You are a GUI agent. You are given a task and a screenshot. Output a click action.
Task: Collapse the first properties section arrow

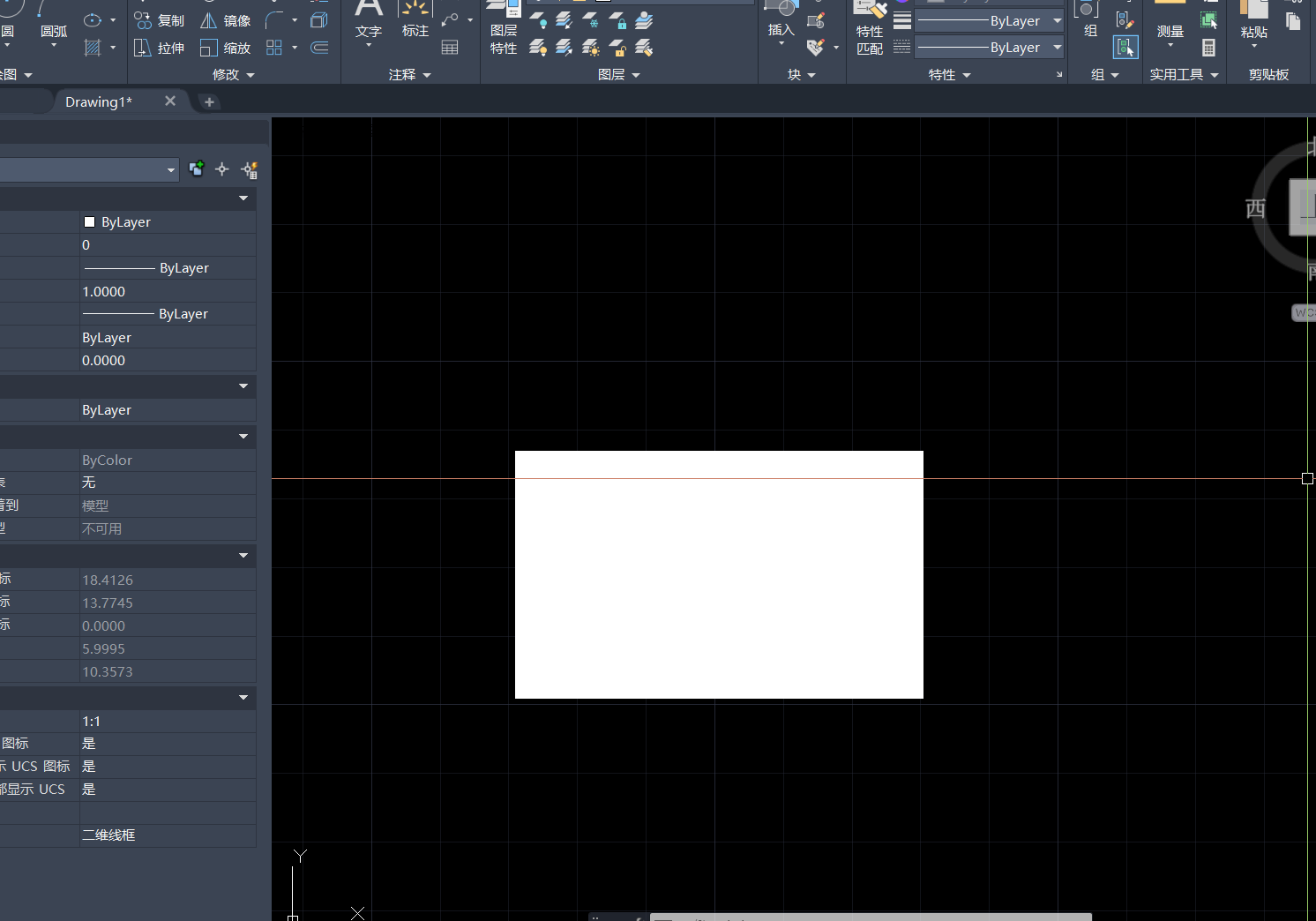tap(243, 198)
